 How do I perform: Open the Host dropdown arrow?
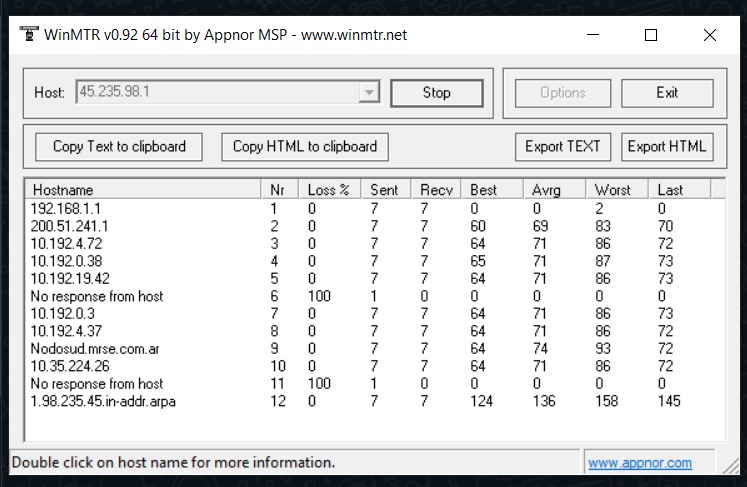pyautogui.click(x=369, y=92)
